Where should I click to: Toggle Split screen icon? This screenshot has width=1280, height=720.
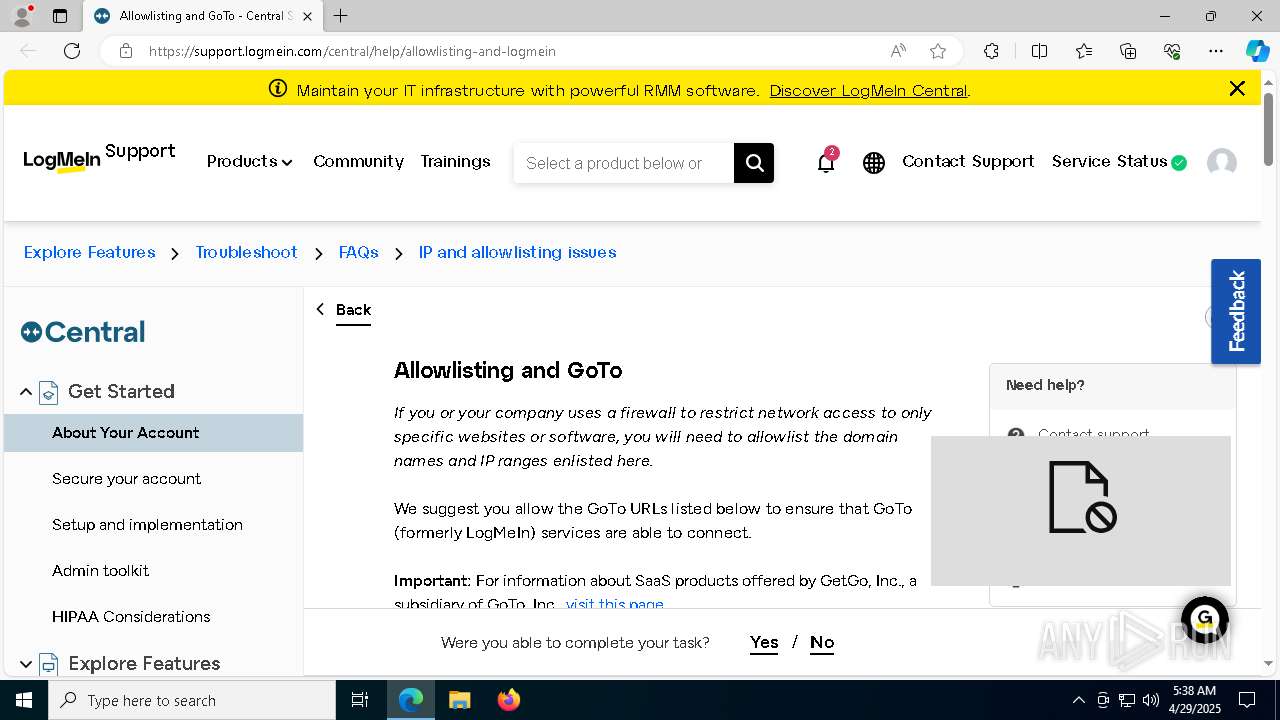pos(1039,51)
